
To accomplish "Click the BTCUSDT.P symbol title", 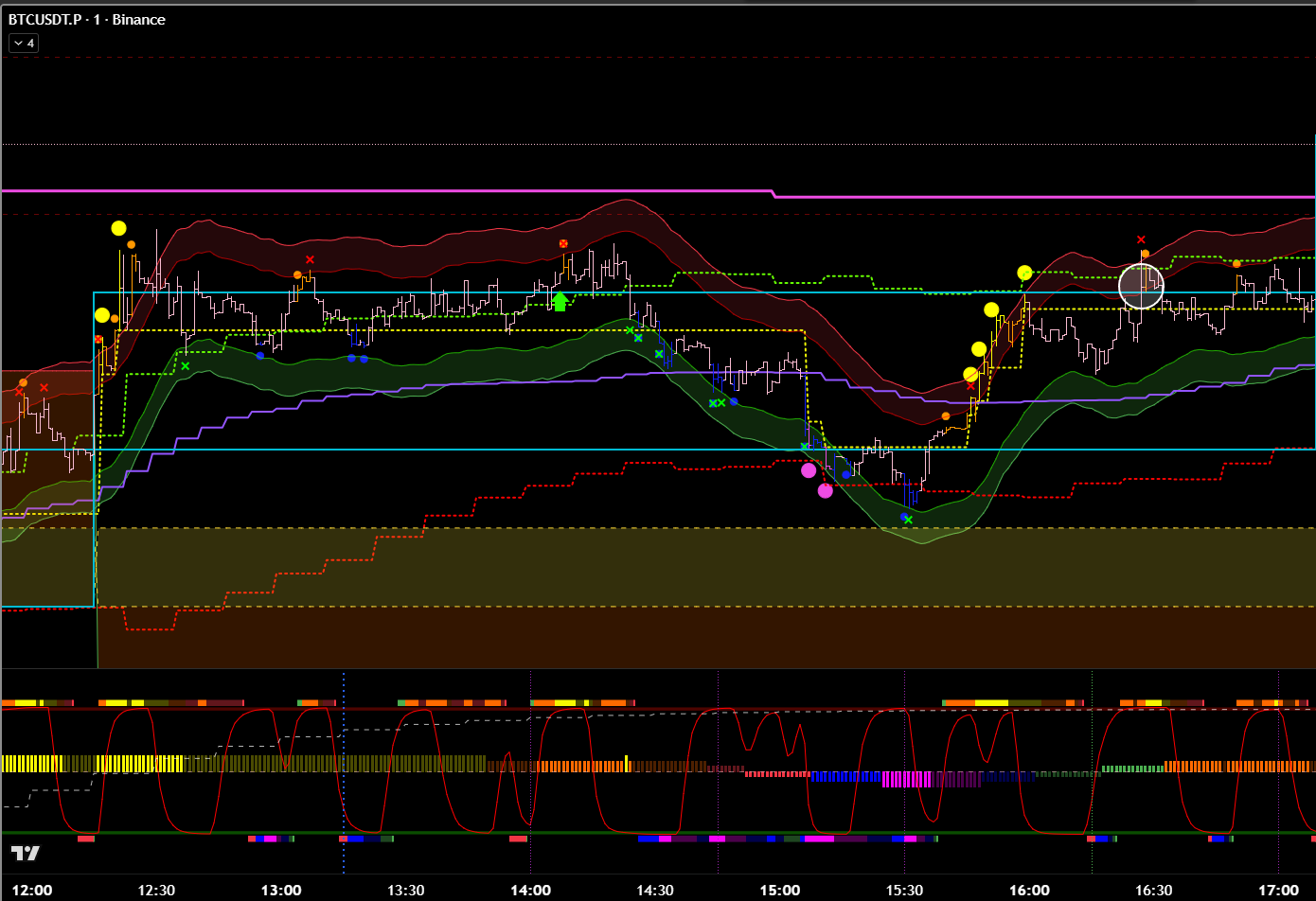I will point(87,19).
